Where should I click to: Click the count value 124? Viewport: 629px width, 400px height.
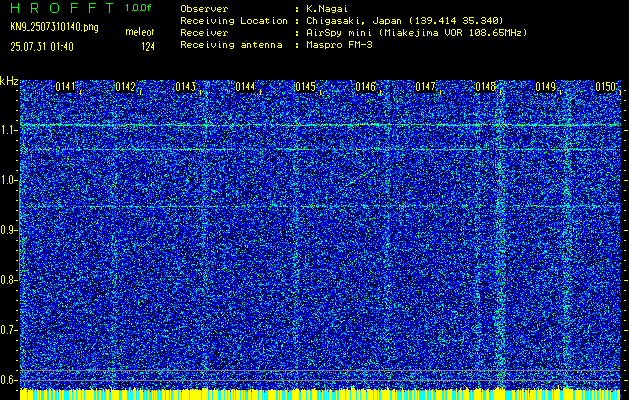tap(148, 47)
